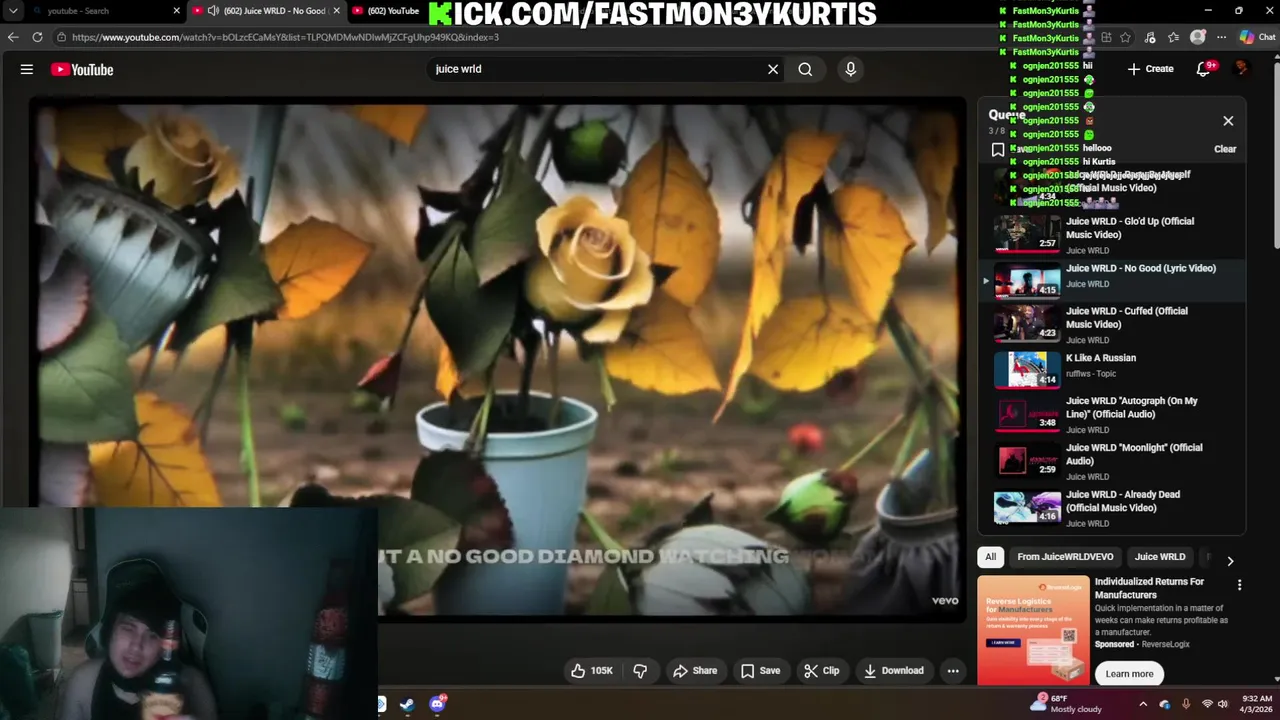Run search with the magnifier button
The width and height of the screenshot is (1280, 720).
(805, 69)
